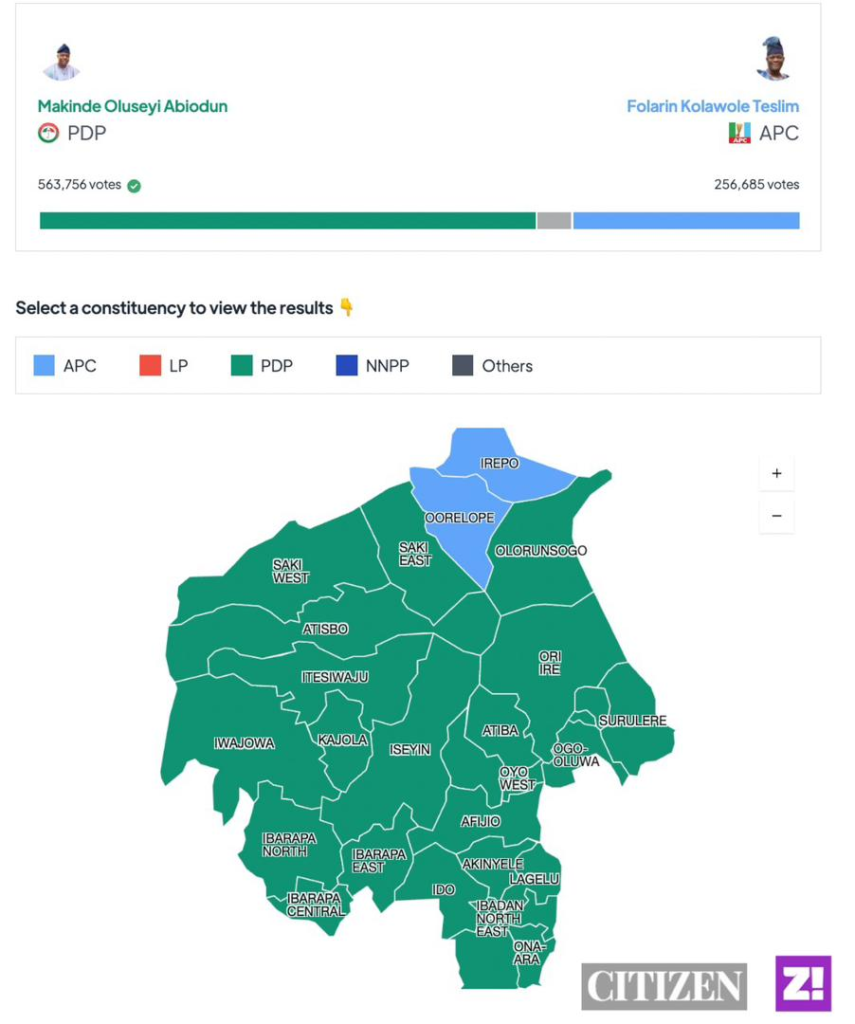Click Makinde Oluseyi Abiodun's profile photo
The image size is (855, 1024).
coord(61,61)
